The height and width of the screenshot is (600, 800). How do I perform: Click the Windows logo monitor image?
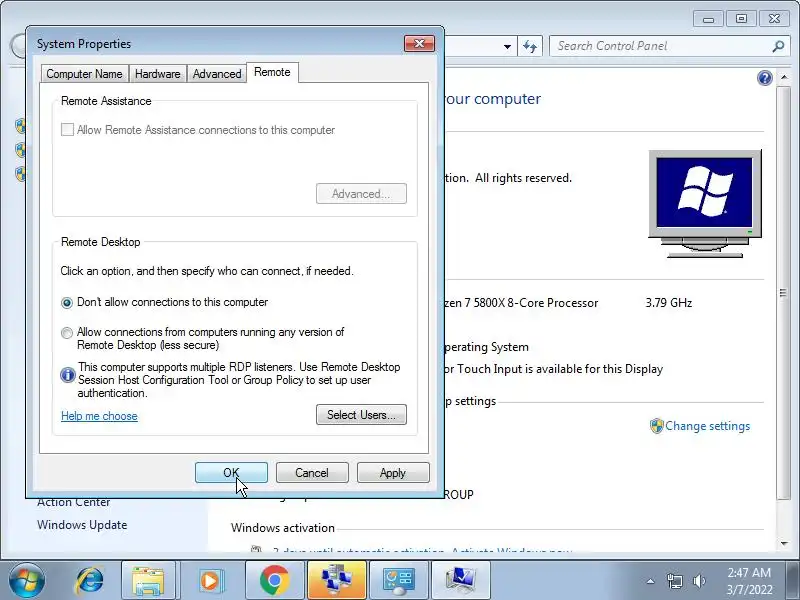[x=705, y=203]
